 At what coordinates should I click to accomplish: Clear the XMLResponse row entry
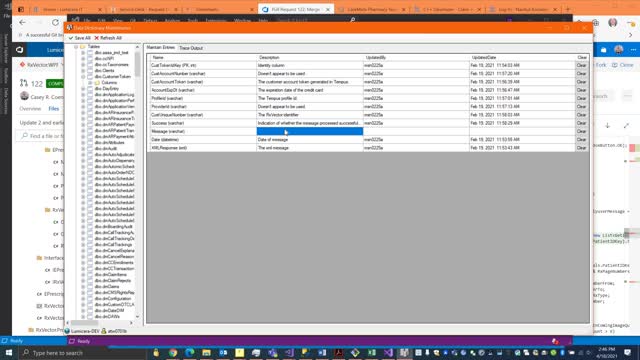coord(582,148)
